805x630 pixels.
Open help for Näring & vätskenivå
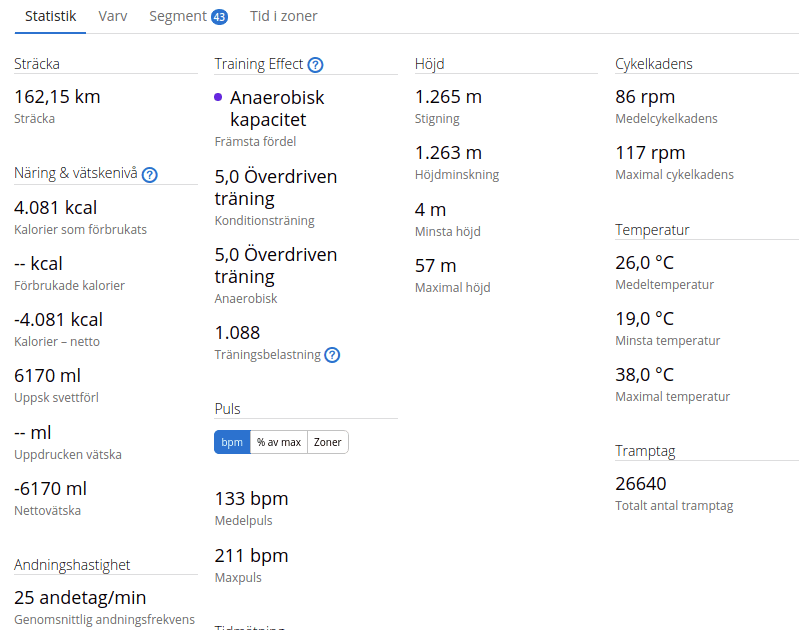pos(150,175)
